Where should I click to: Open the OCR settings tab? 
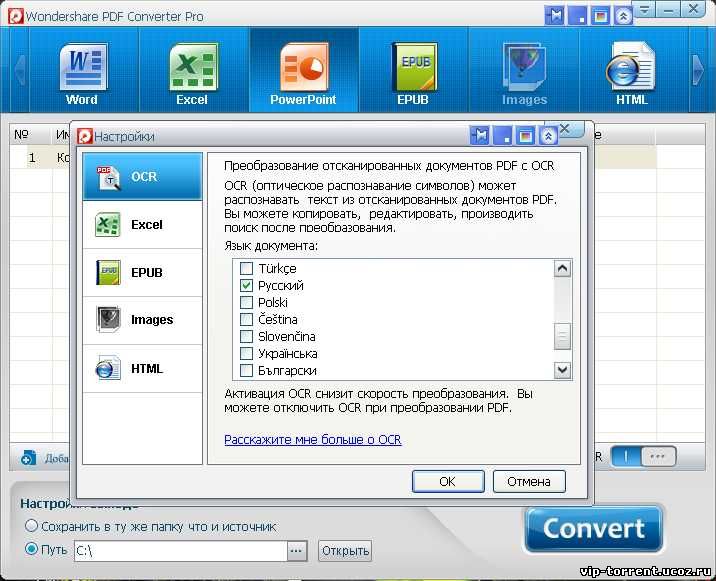pyautogui.click(x=142, y=176)
